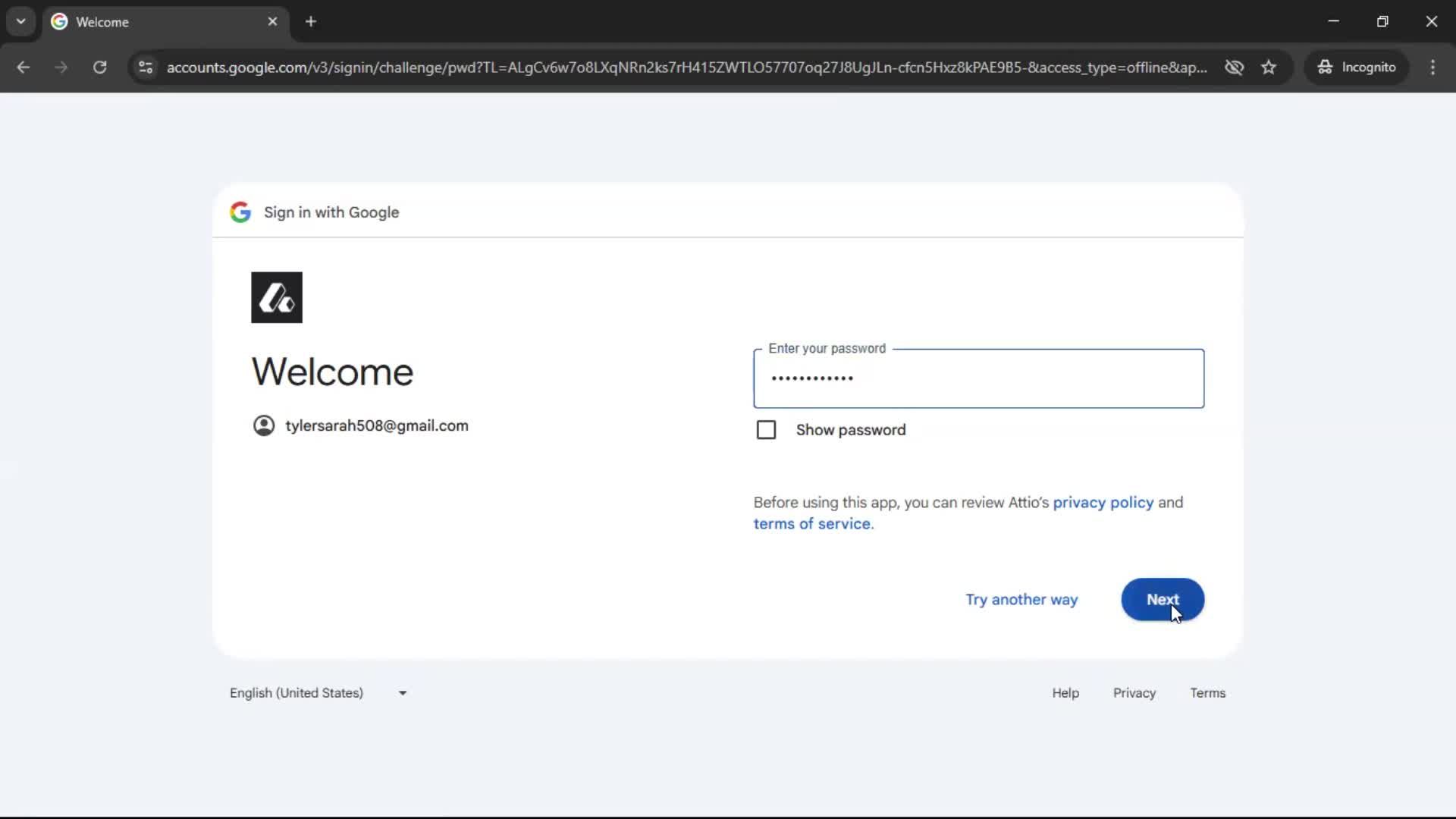Reload the current page
1456x819 pixels.
point(99,67)
